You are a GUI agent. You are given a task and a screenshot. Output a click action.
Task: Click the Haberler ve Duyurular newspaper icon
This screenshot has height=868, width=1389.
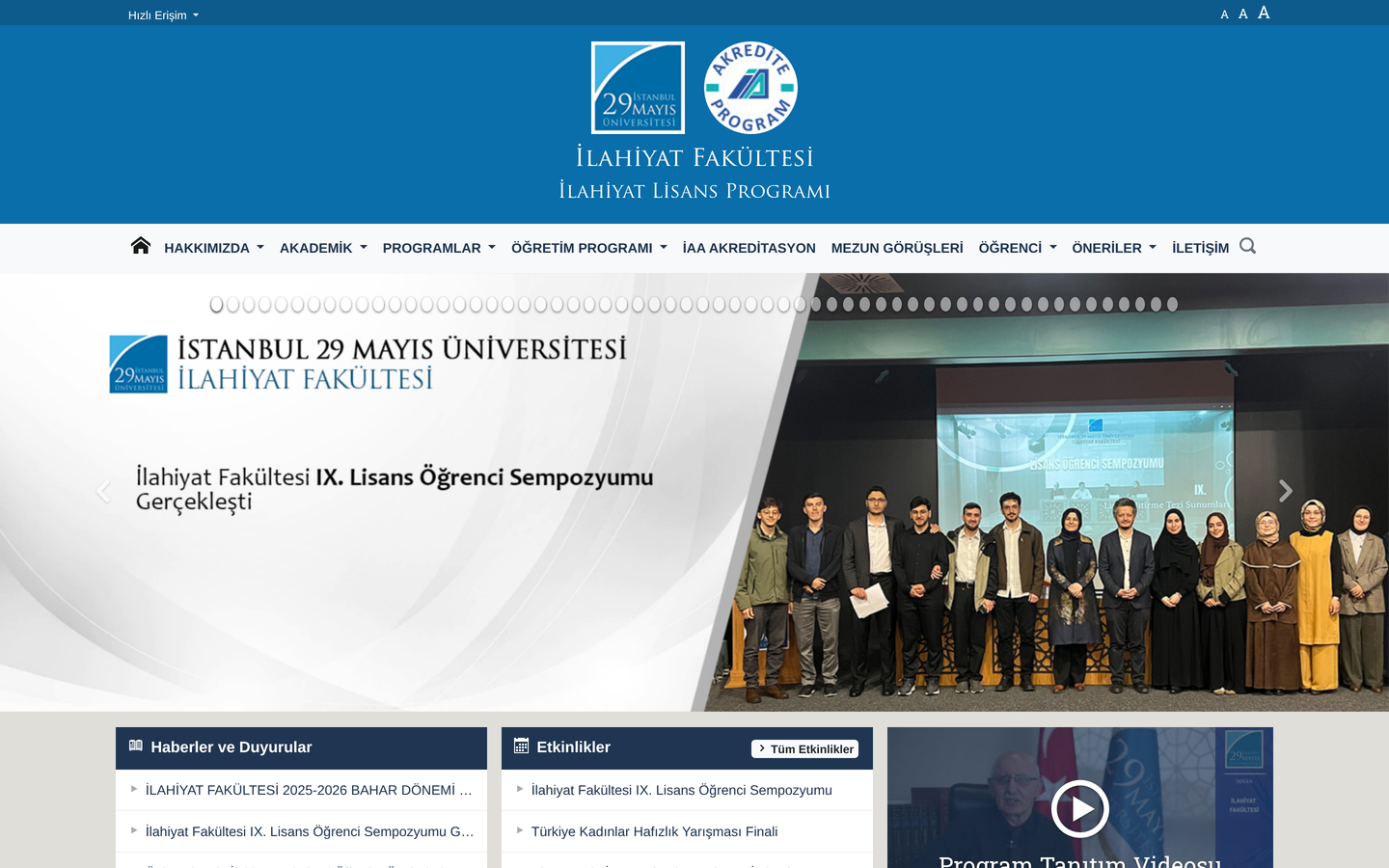(x=136, y=746)
